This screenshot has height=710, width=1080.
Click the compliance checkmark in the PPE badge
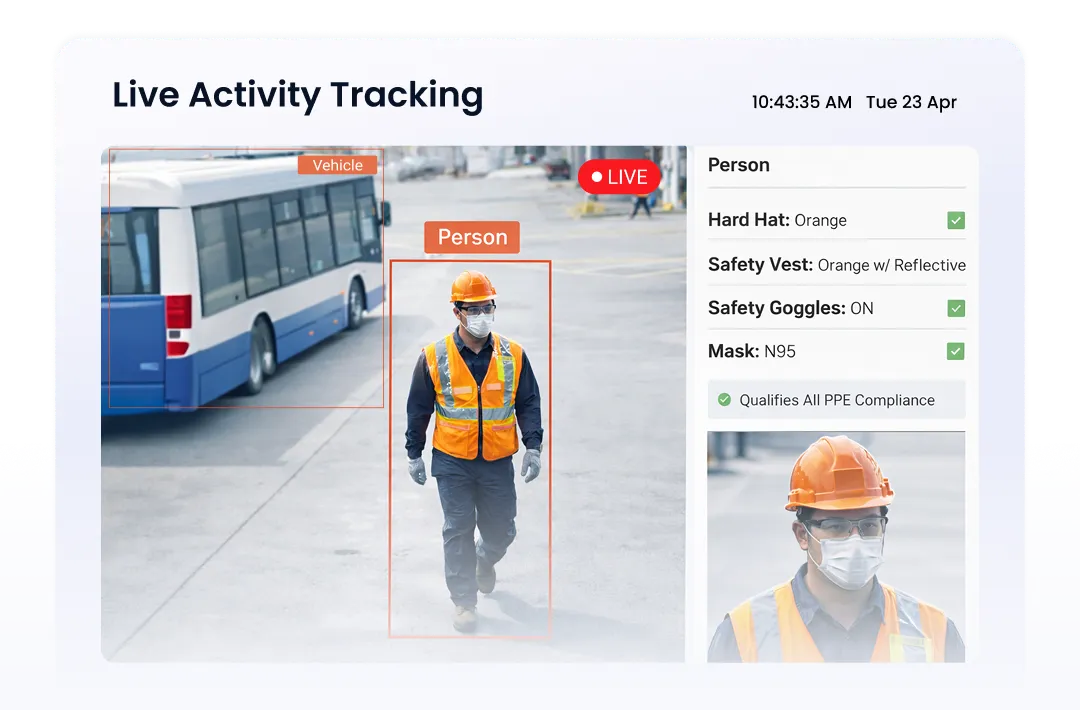724,399
